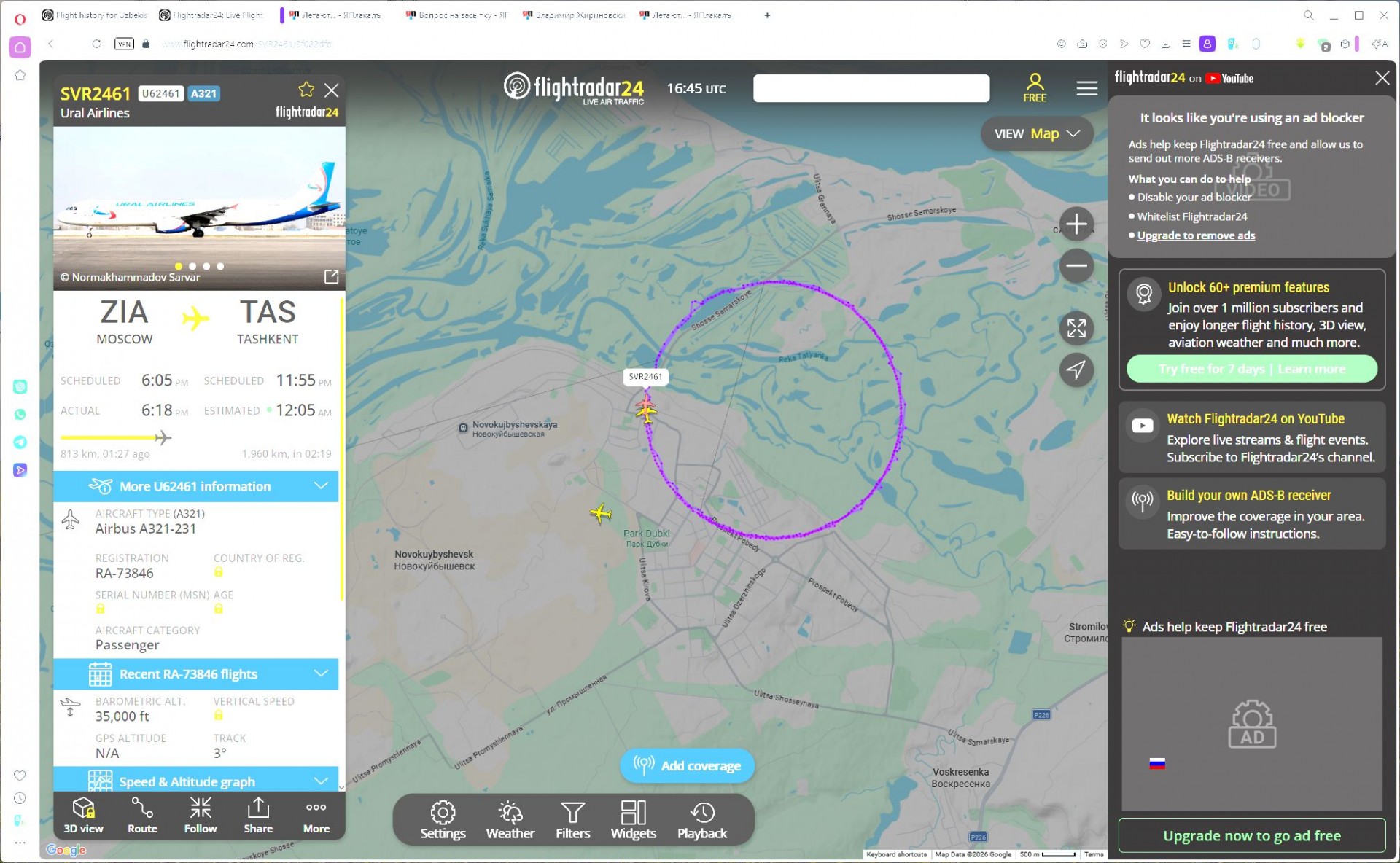Click the flight search input field

[871, 88]
